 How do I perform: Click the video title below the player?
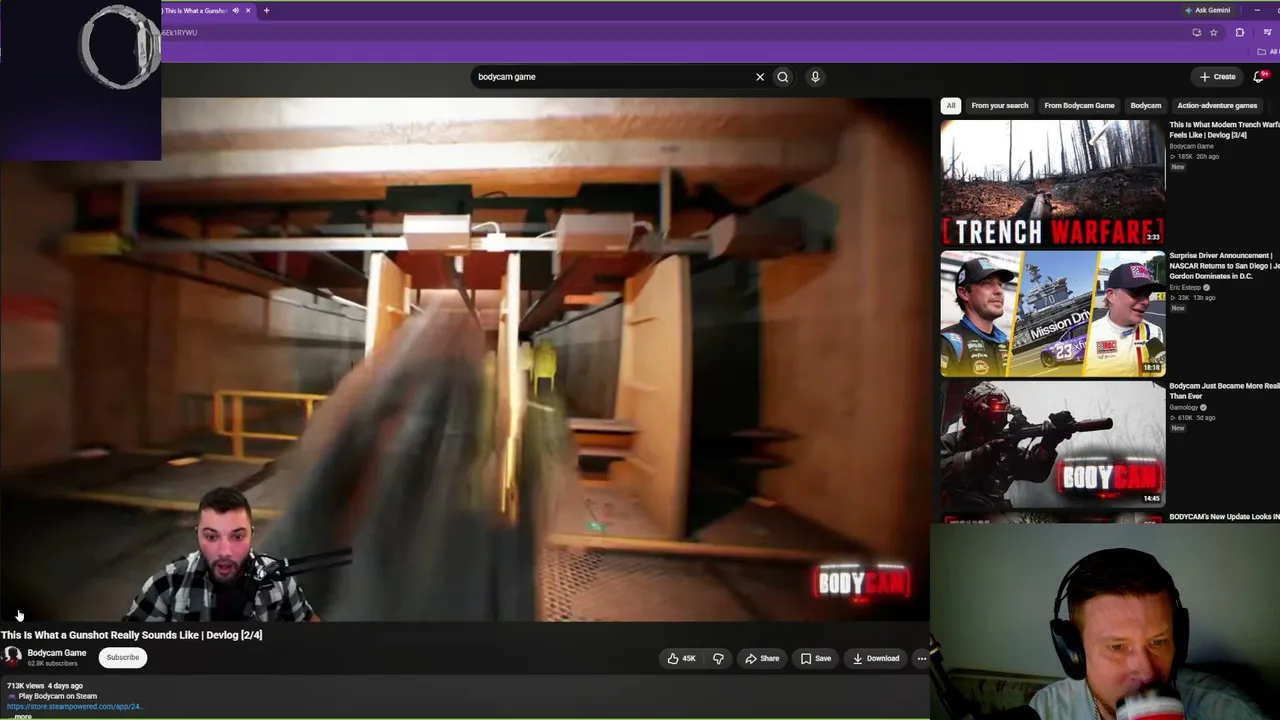(132, 635)
